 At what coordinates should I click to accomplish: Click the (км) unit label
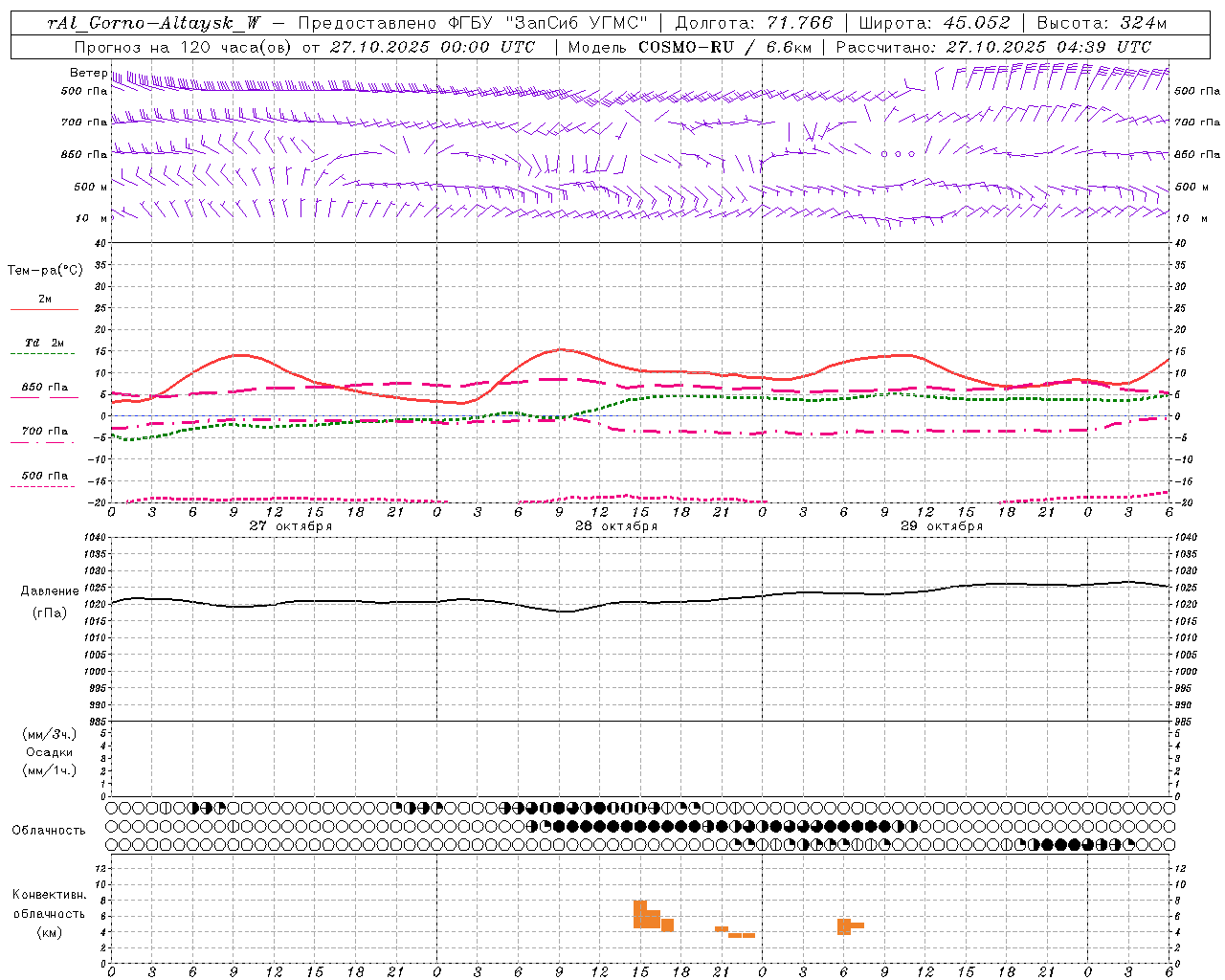click(49, 932)
